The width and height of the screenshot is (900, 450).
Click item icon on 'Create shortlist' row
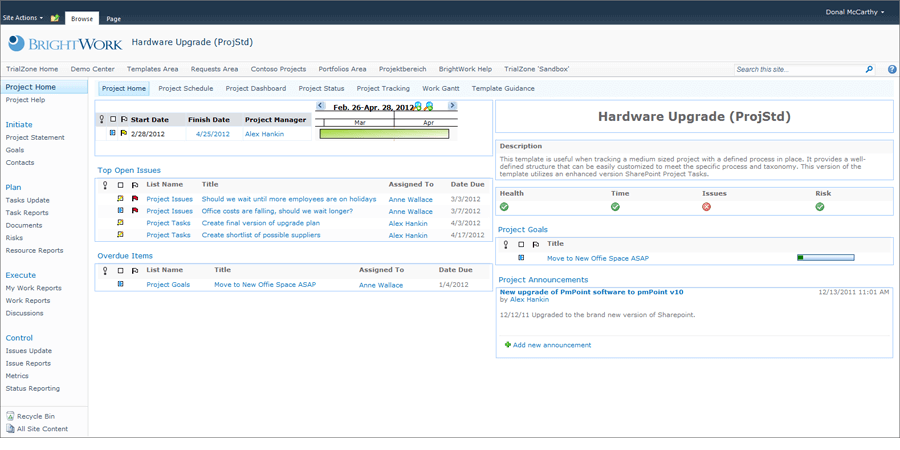click(x=121, y=235)
